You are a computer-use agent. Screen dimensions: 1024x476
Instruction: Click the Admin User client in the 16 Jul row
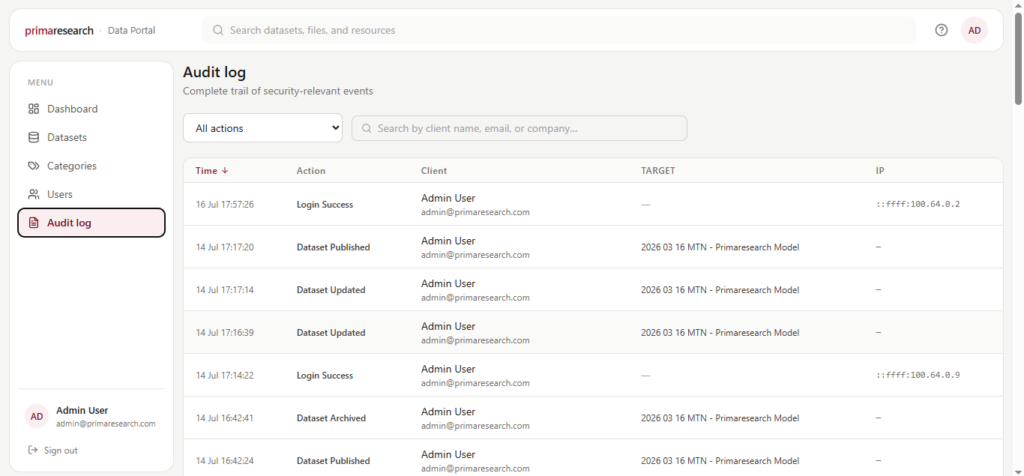click(448, 198)
